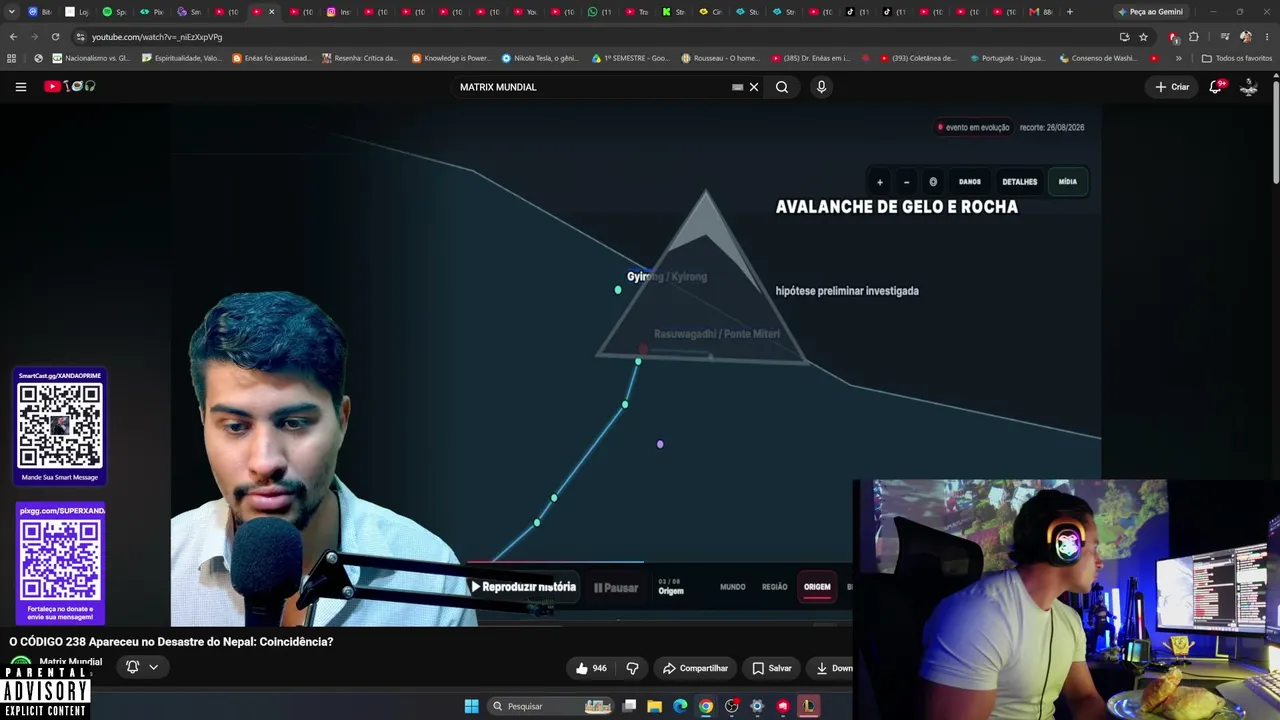1280x720 pixels.
Task: Click the Criar button
Action: click(1172, 87)
